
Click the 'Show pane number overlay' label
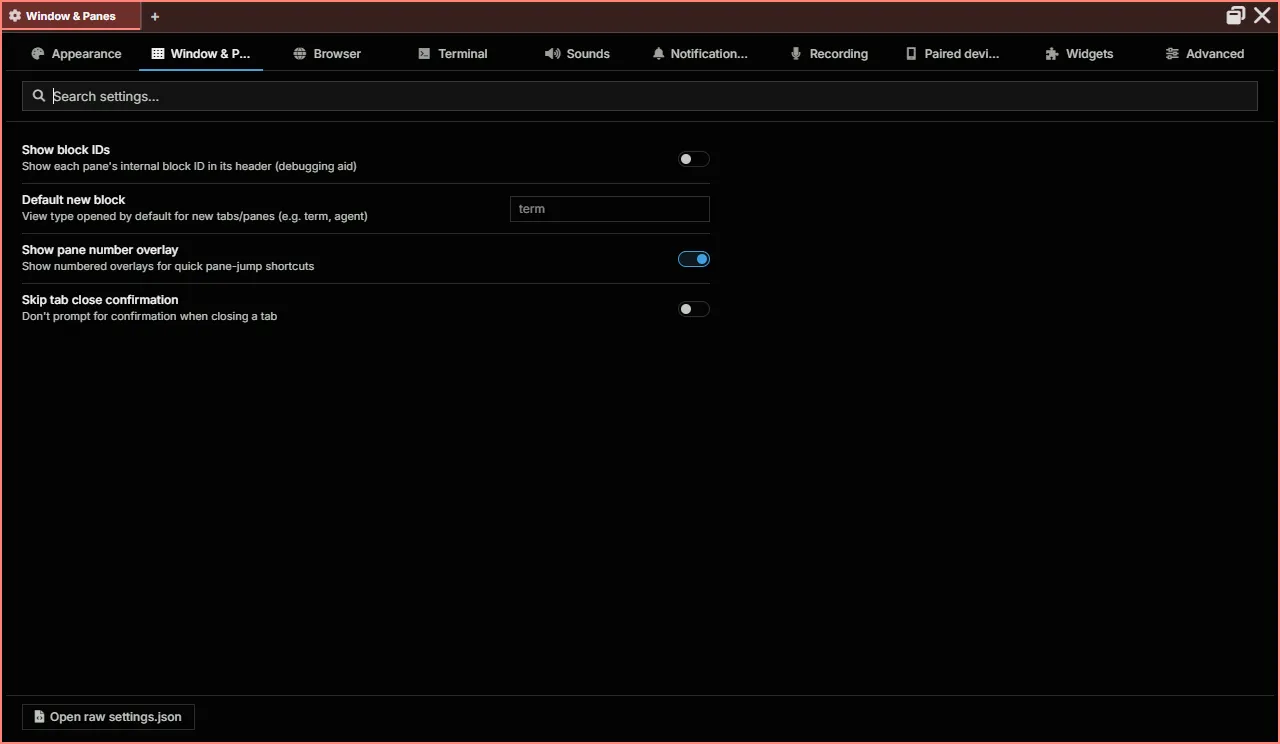point(100,250)
